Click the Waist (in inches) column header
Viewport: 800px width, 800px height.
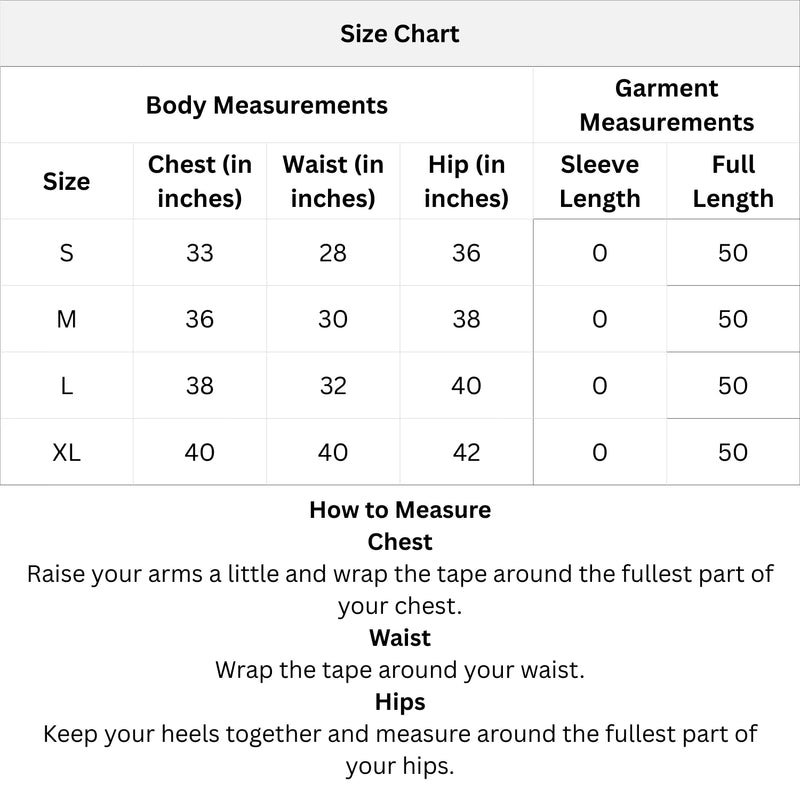point(333,181)
